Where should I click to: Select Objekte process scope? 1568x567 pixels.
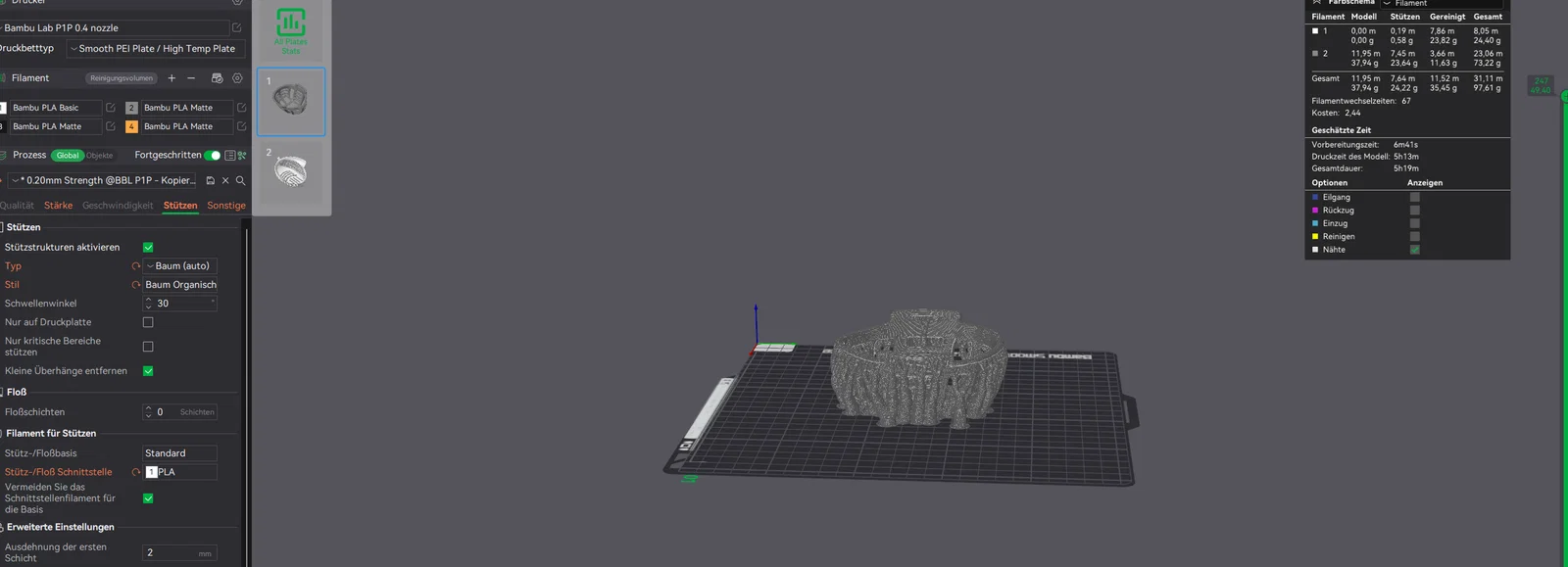coord(100,155)
